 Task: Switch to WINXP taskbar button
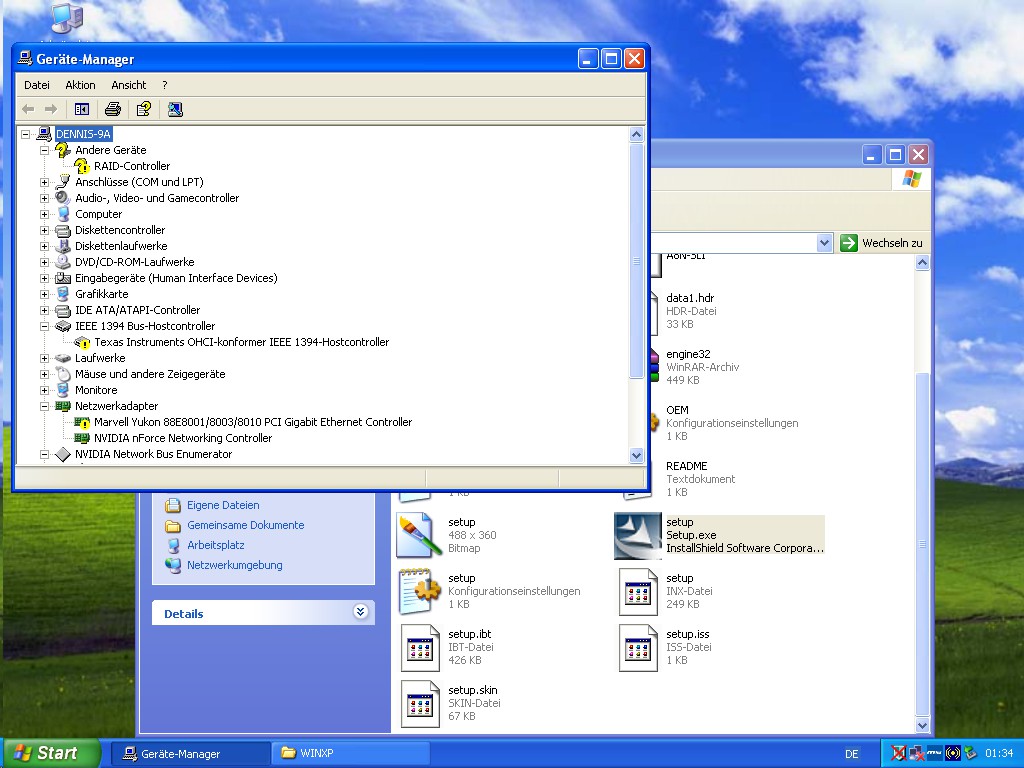(x=351, y=754)
